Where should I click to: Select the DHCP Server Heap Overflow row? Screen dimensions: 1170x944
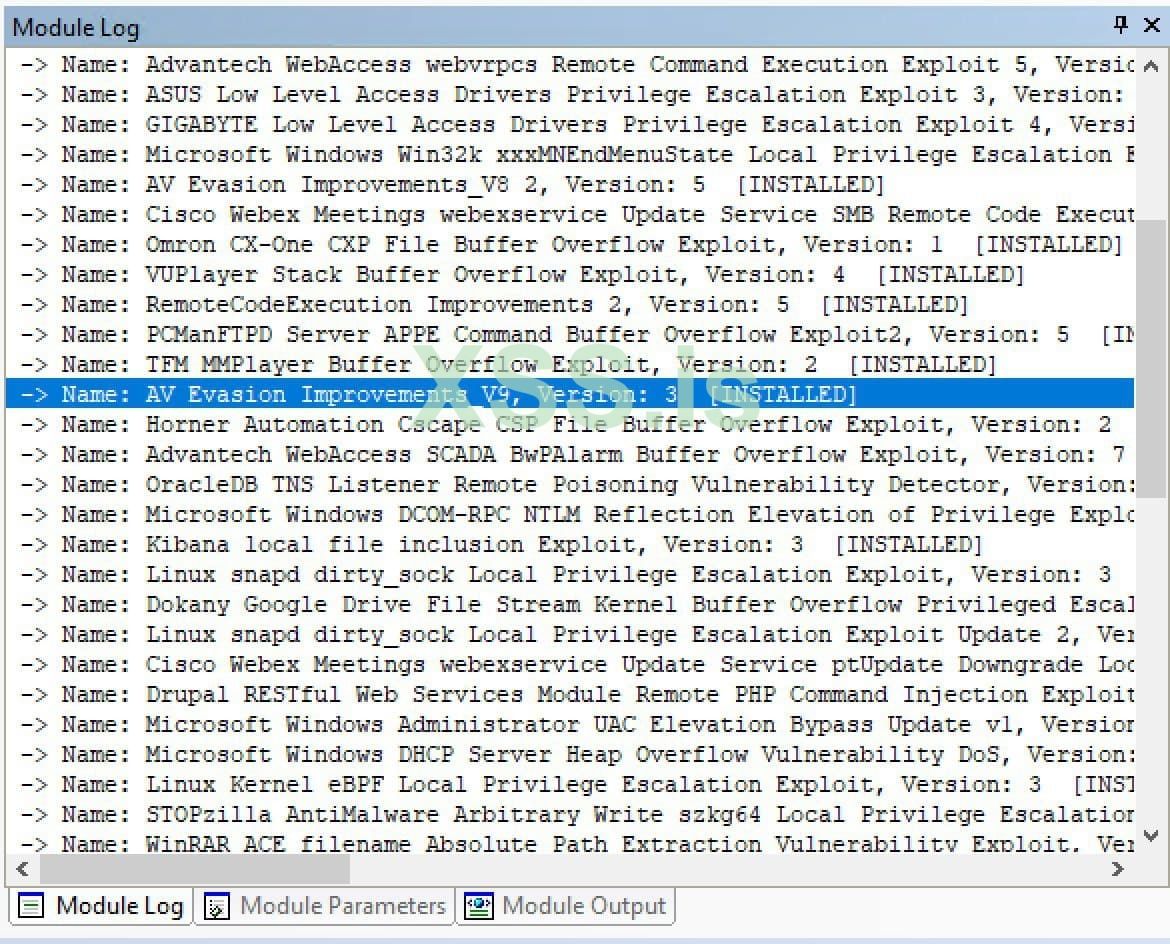point(570,754)
